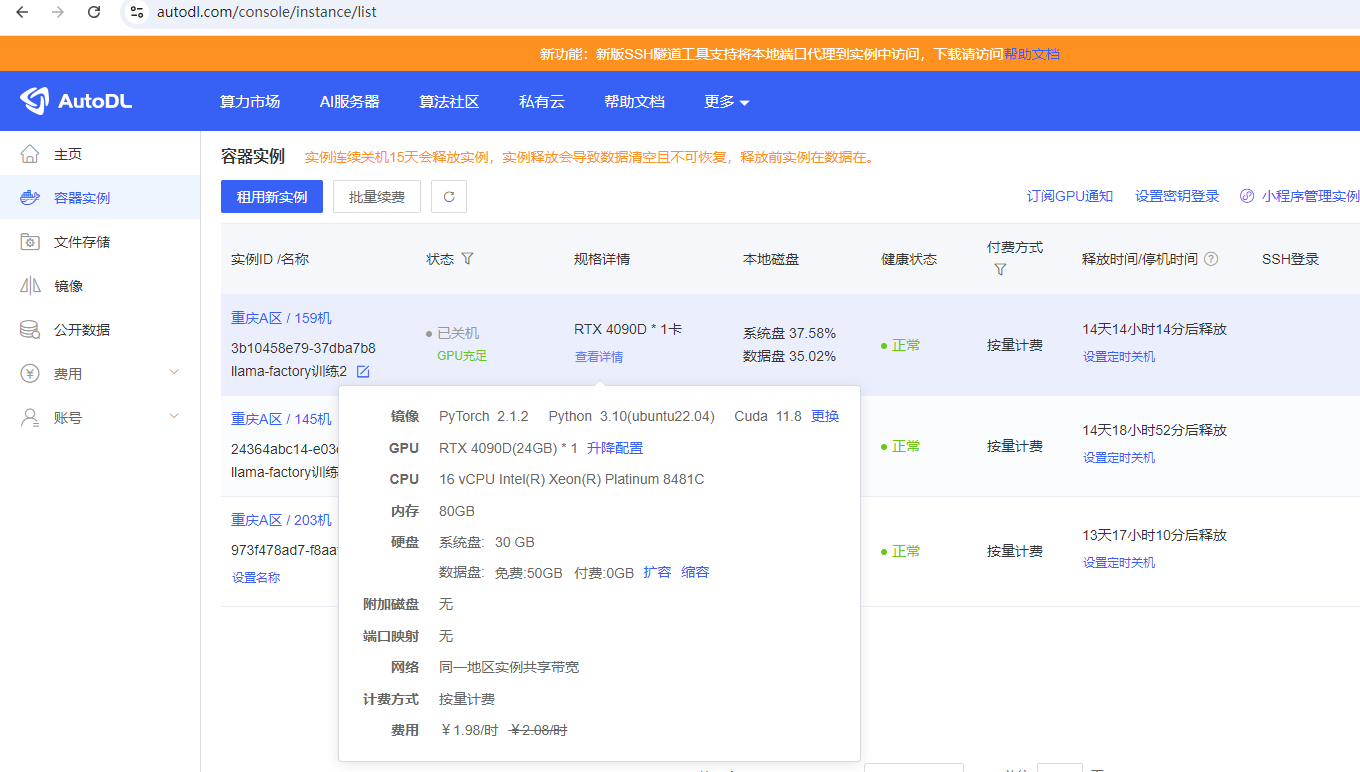1360x772 pixels.
Task: Click 升降配置 link next to GPU
Action: (x=615, y=448)
